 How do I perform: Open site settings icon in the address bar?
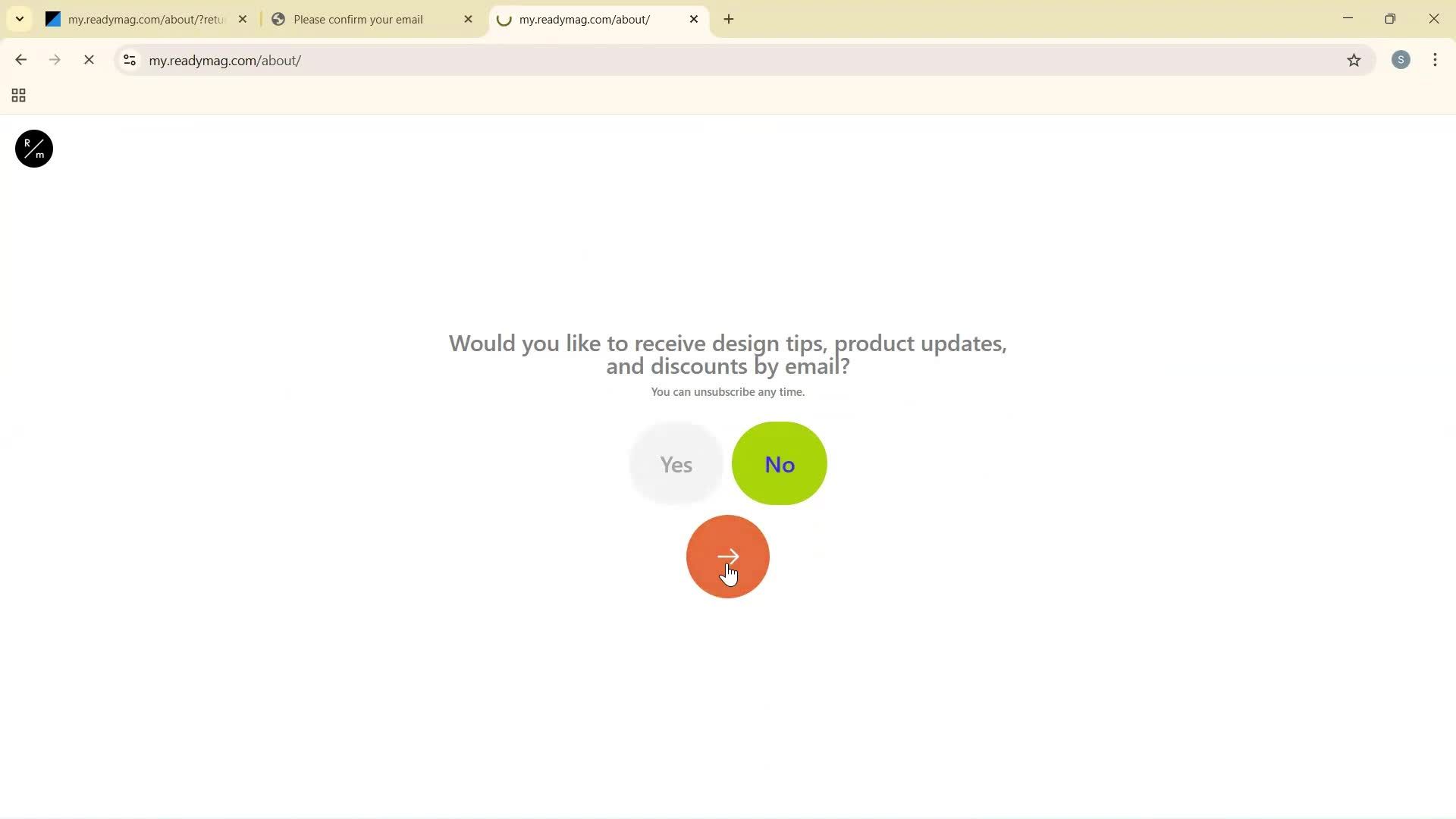click(129, 61)
